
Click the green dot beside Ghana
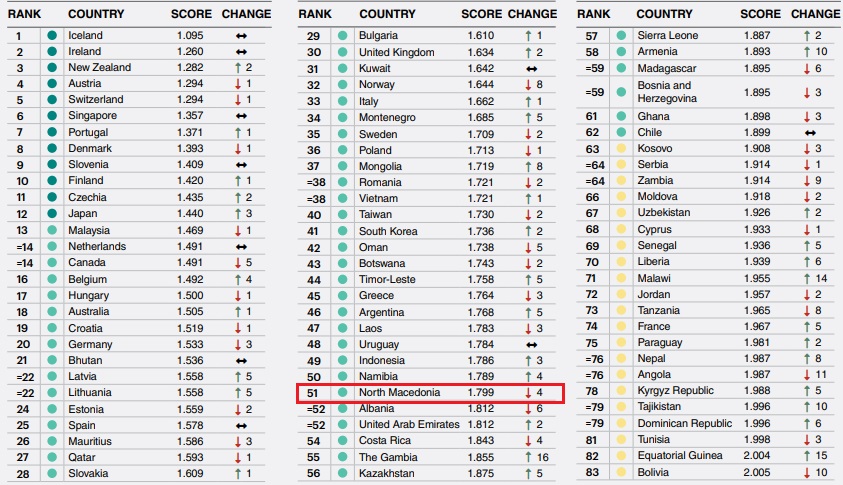click(x=621, y=116)
